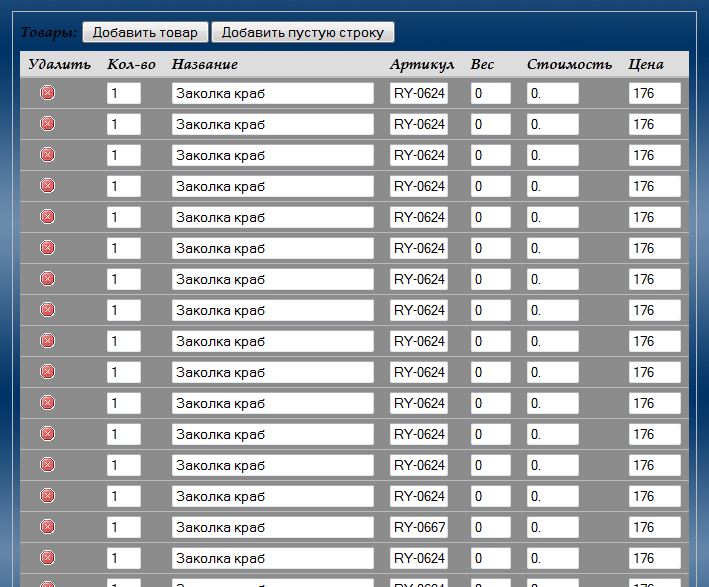Click the delete icon in the twelfth row
This screenshot has width=709, height=587.
click(x=47, y=434)
